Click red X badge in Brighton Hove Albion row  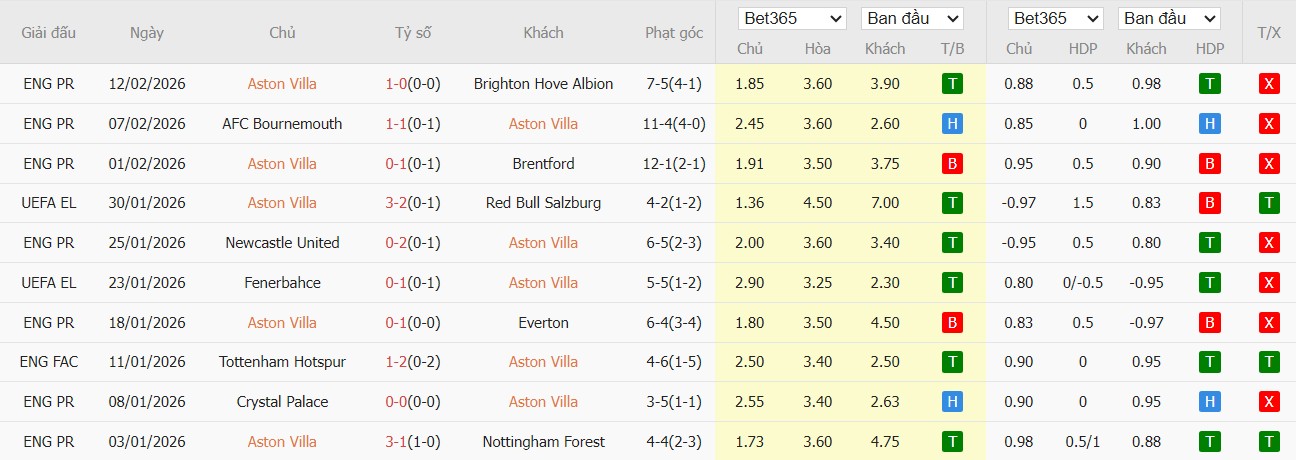pyautogui.click(x=1269, y=84)
